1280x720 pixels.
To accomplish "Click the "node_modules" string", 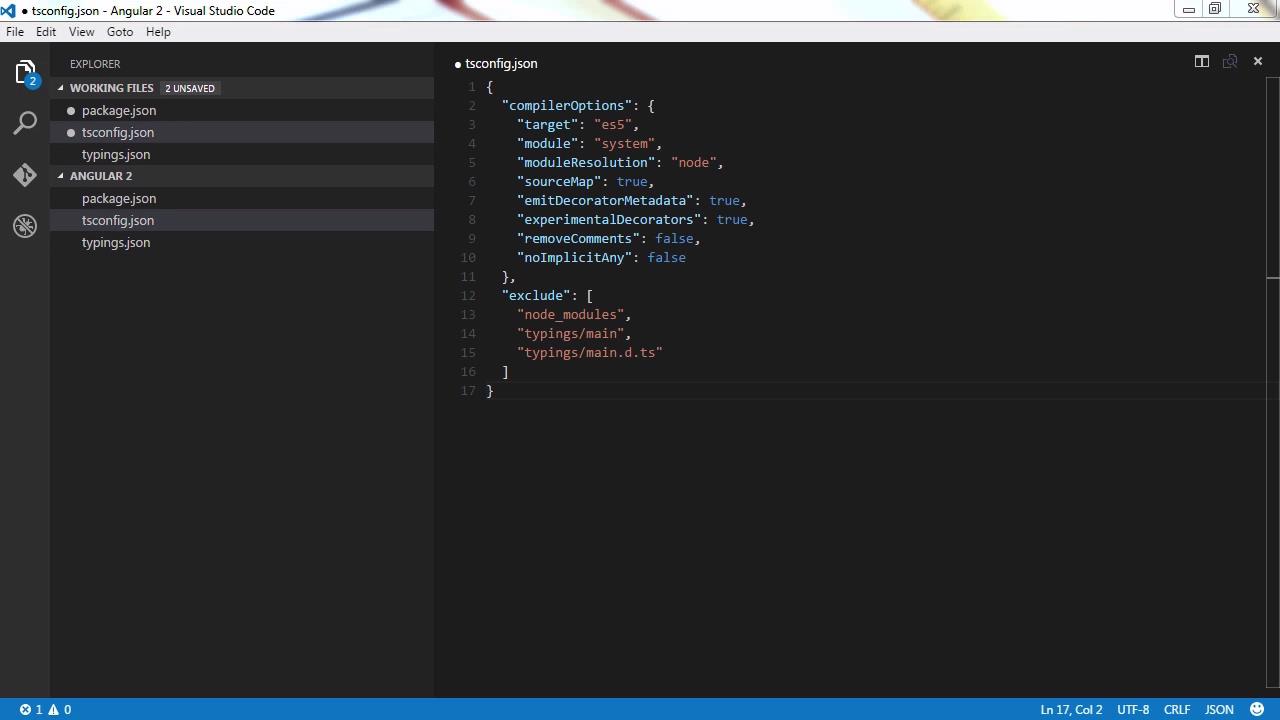I will 570,314.
